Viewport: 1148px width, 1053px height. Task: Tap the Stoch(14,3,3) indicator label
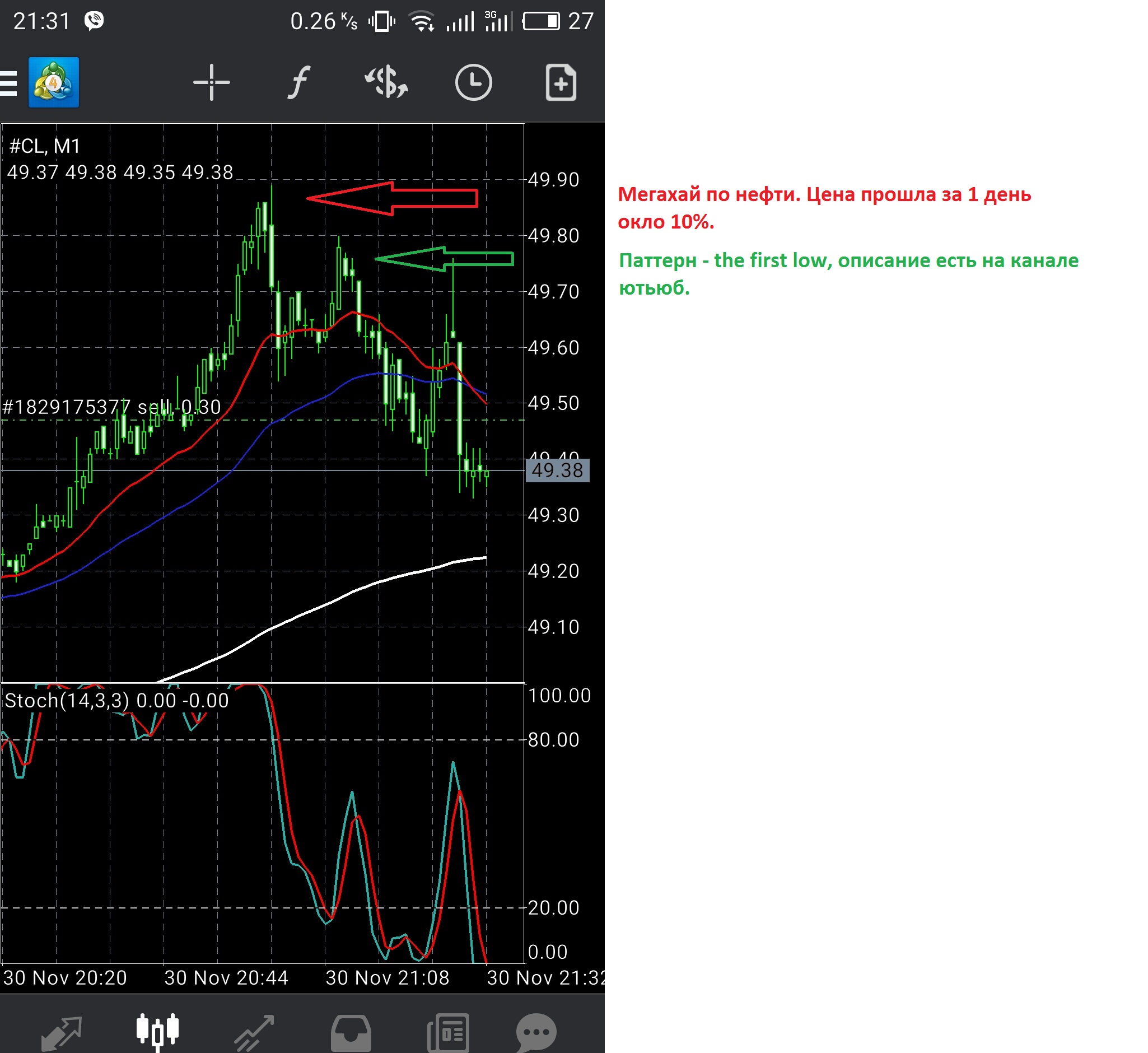tap(116, 701)
